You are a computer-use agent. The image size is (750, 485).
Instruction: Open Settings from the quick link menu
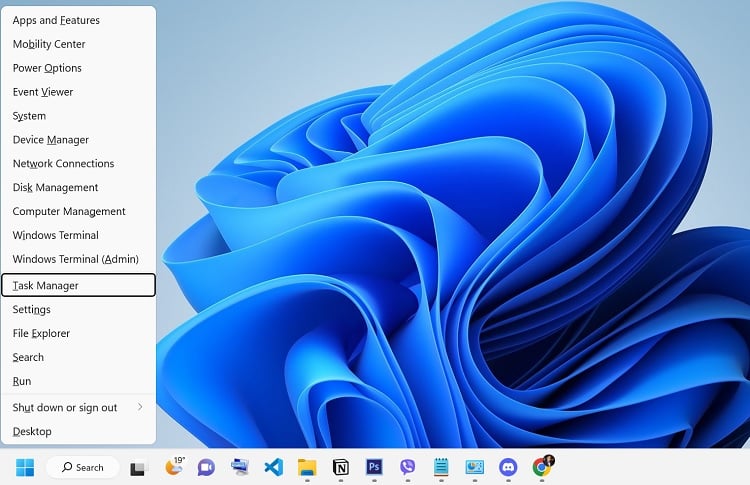(32, 310)
